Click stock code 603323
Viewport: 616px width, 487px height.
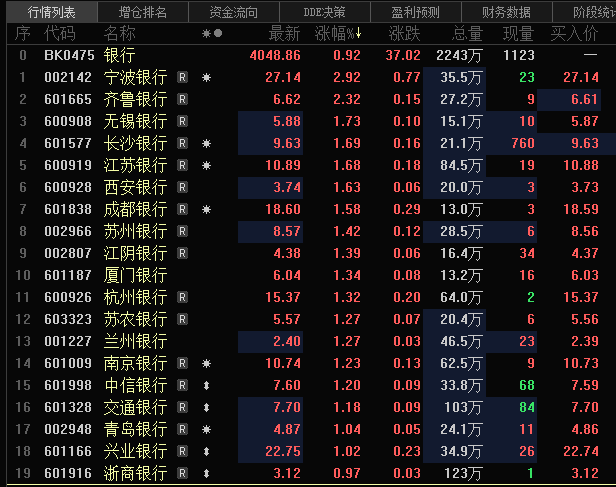68,319
